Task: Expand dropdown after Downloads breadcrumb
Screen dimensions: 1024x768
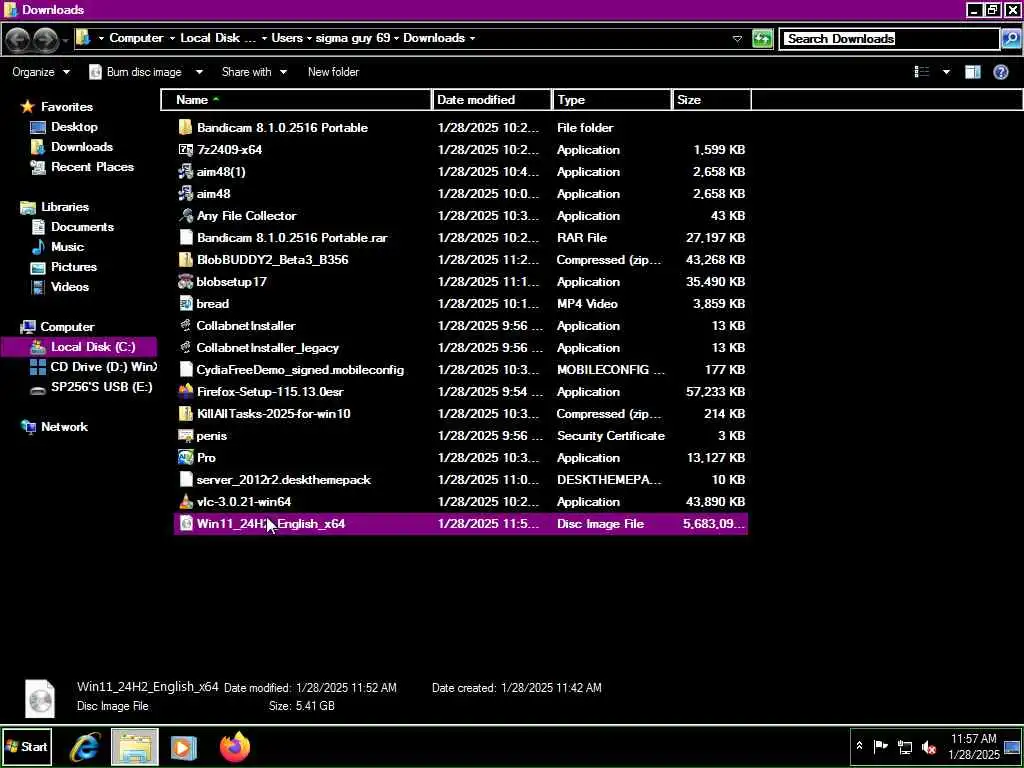Action: tap(472, 38)
